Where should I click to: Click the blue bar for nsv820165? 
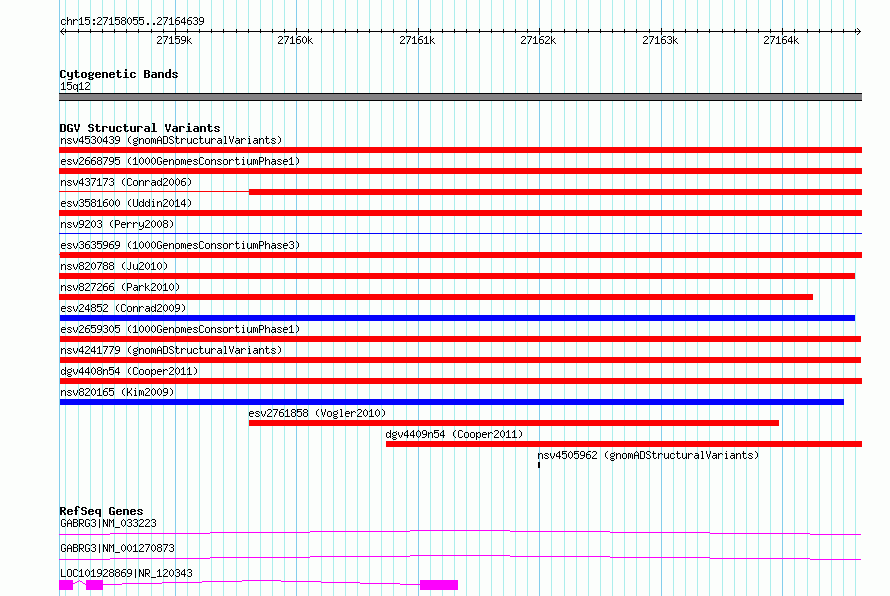pos(451,402)
